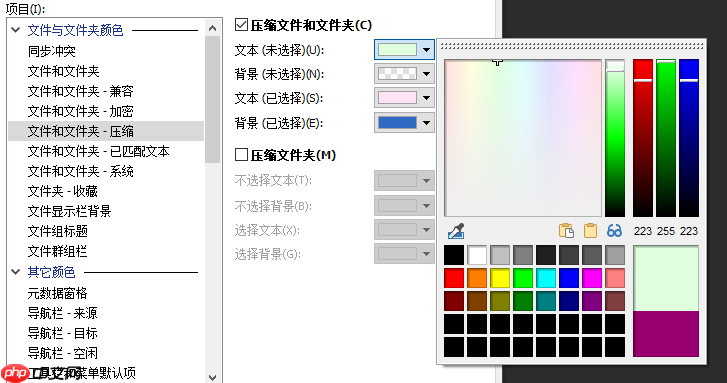
Task: Pick the cyan palette swatch
Action: [x=546, y=278]
